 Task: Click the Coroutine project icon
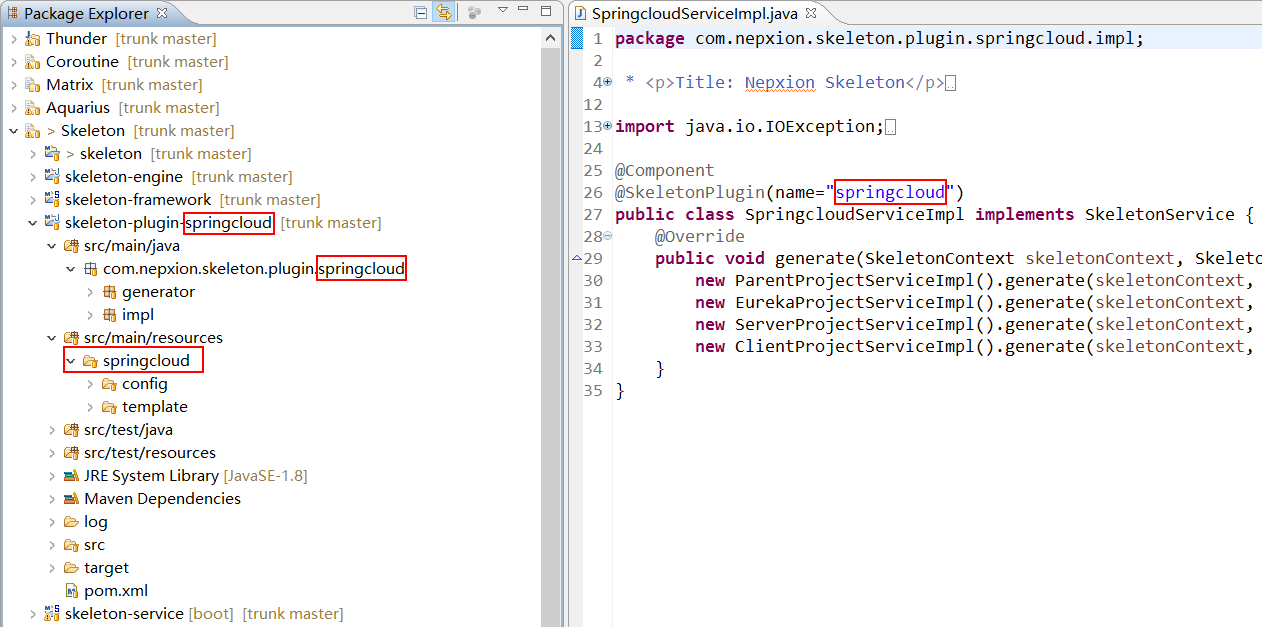[33, 62]
